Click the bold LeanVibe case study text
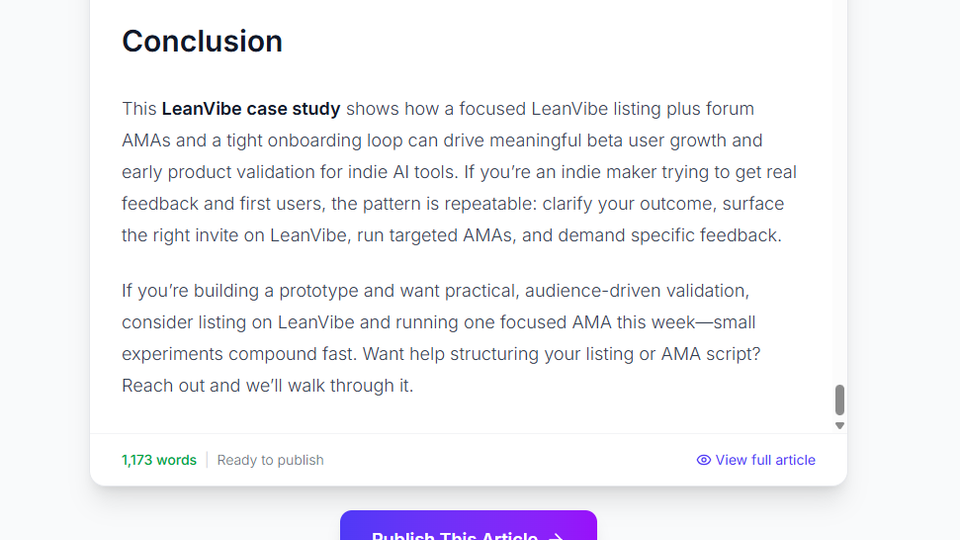This screenshot has height=540, width=960. pos(251,108)
